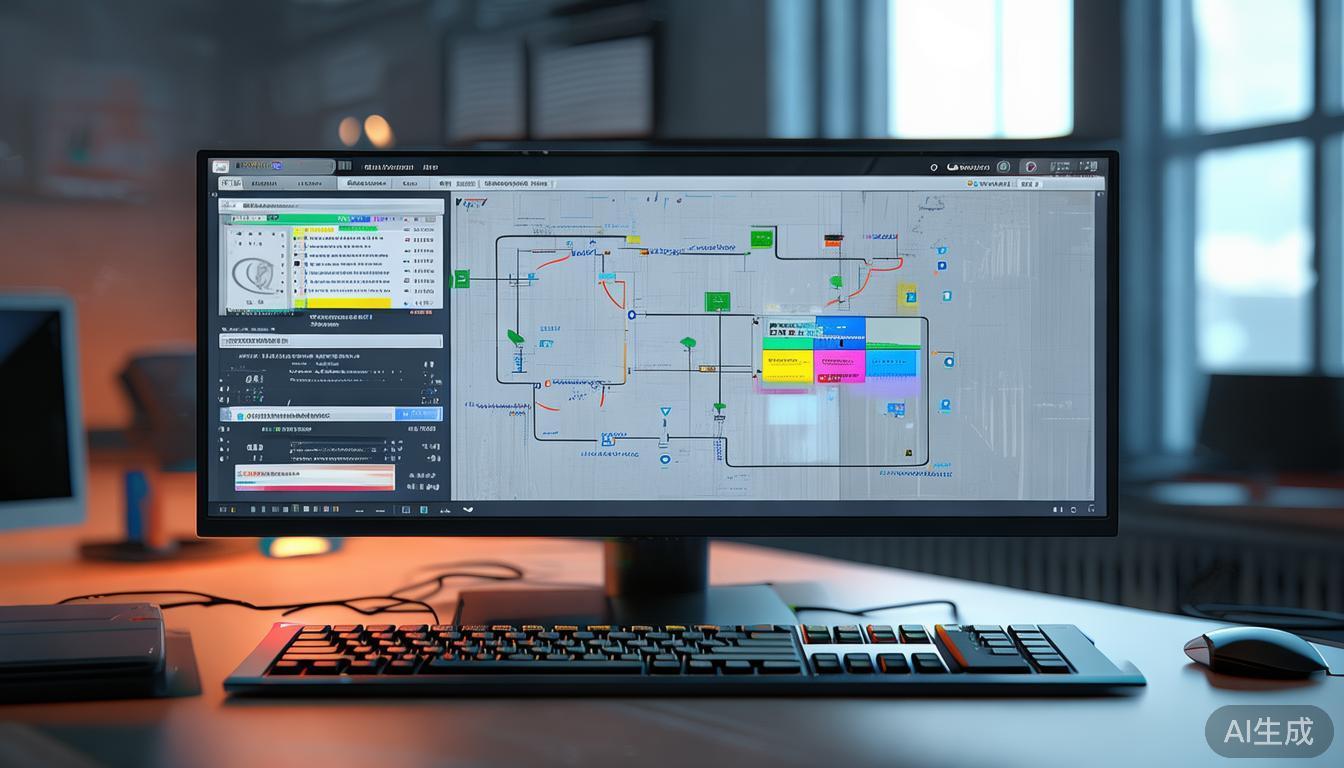Click the red gradient bar in the lower-left panel

pos(314,478)
